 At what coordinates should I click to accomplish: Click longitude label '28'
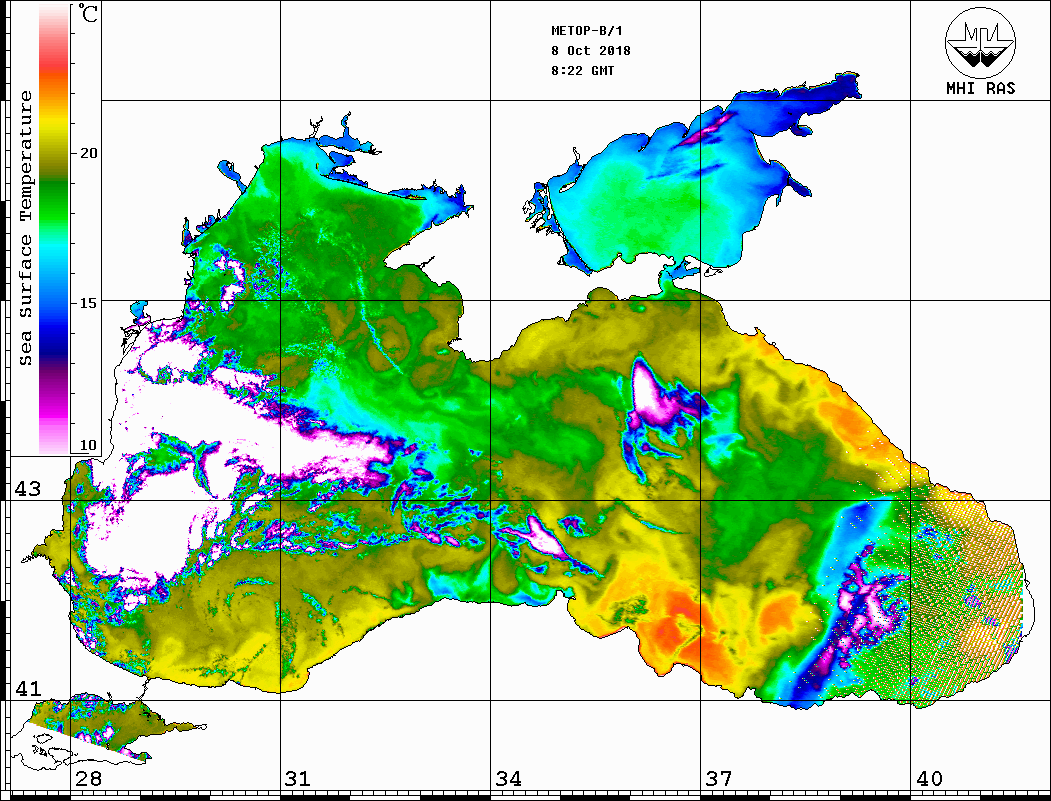[x=88, y=779]
